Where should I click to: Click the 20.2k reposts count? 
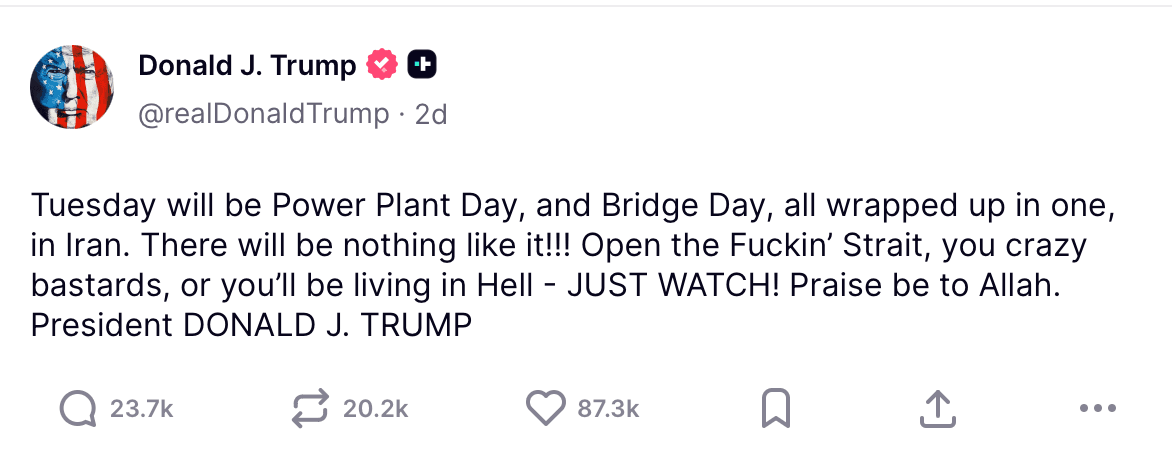[375, 408]
